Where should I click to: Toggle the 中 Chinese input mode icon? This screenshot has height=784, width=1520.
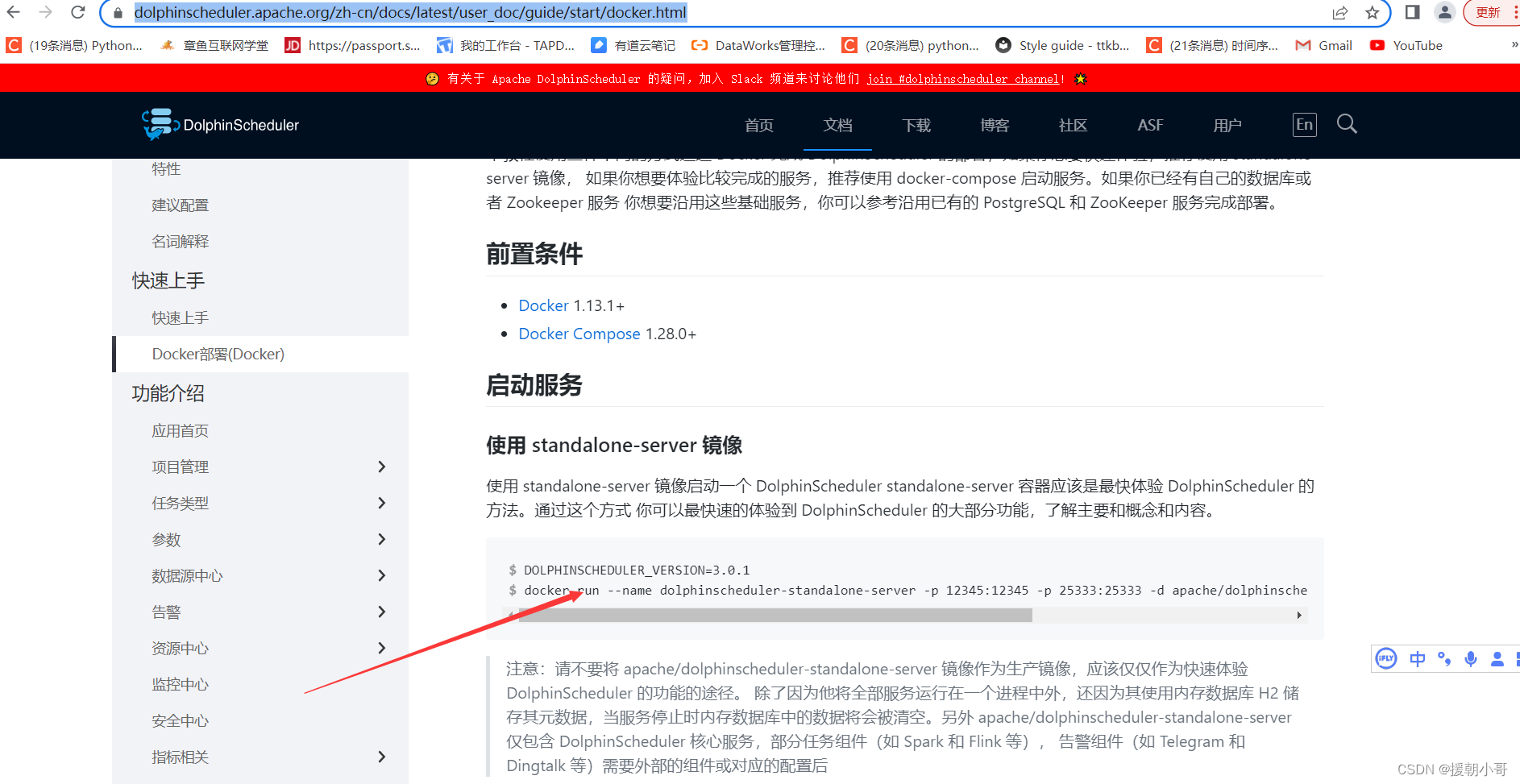click(x=1417, y=659)
